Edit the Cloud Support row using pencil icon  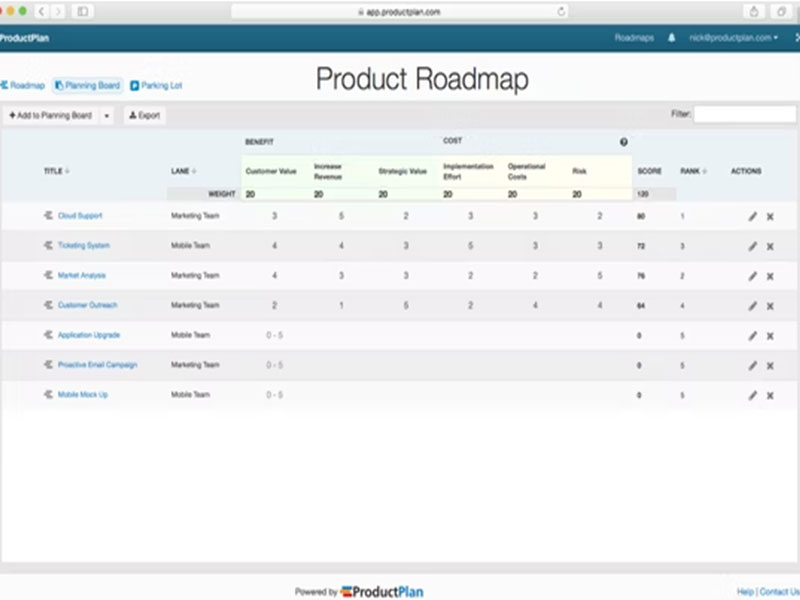pyautogui.click(x=752, y=215)
